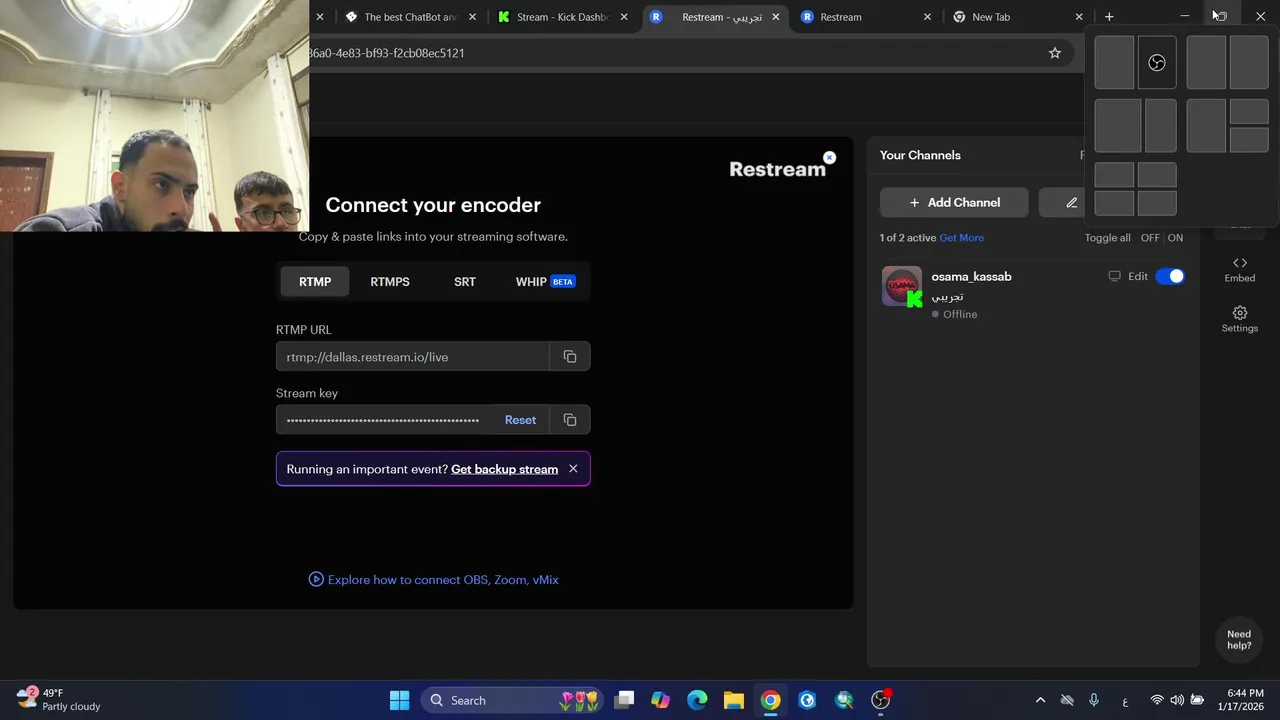
Task: Open Microsoft Edge from the taskbar
Action: point(697,700)
